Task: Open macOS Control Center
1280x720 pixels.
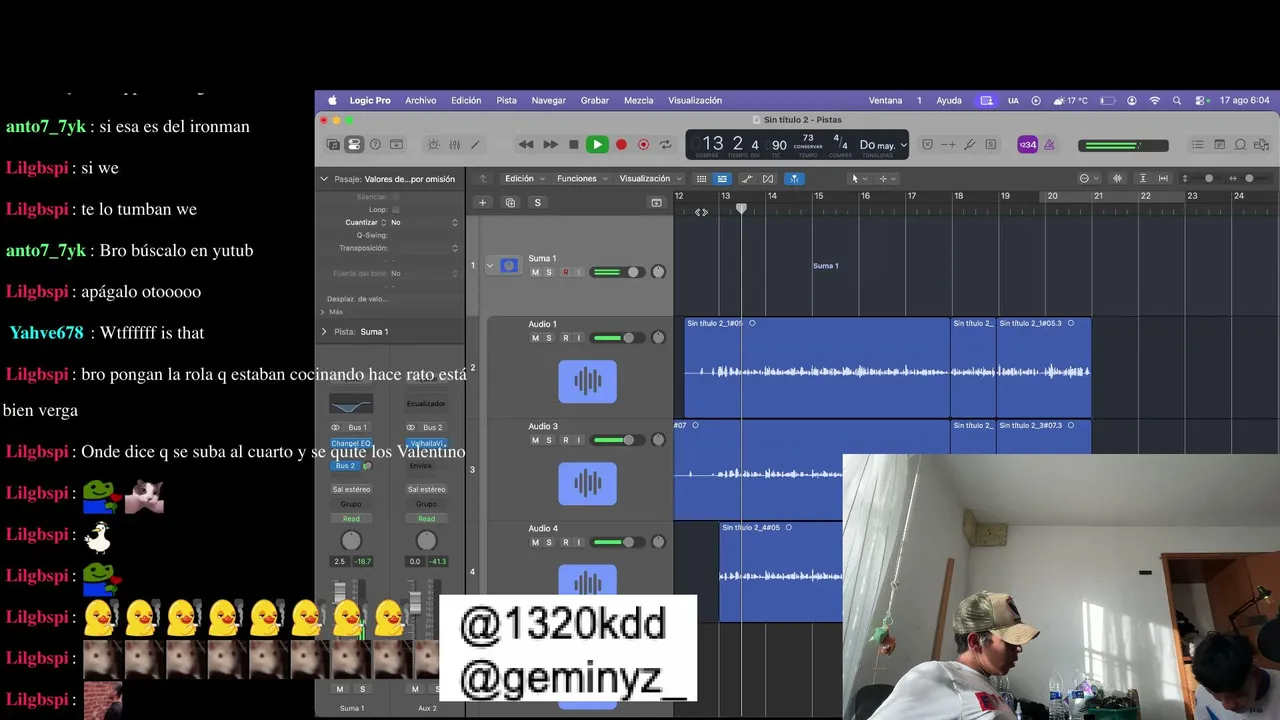Action: pyautogui.click(x=1198, y=101)
